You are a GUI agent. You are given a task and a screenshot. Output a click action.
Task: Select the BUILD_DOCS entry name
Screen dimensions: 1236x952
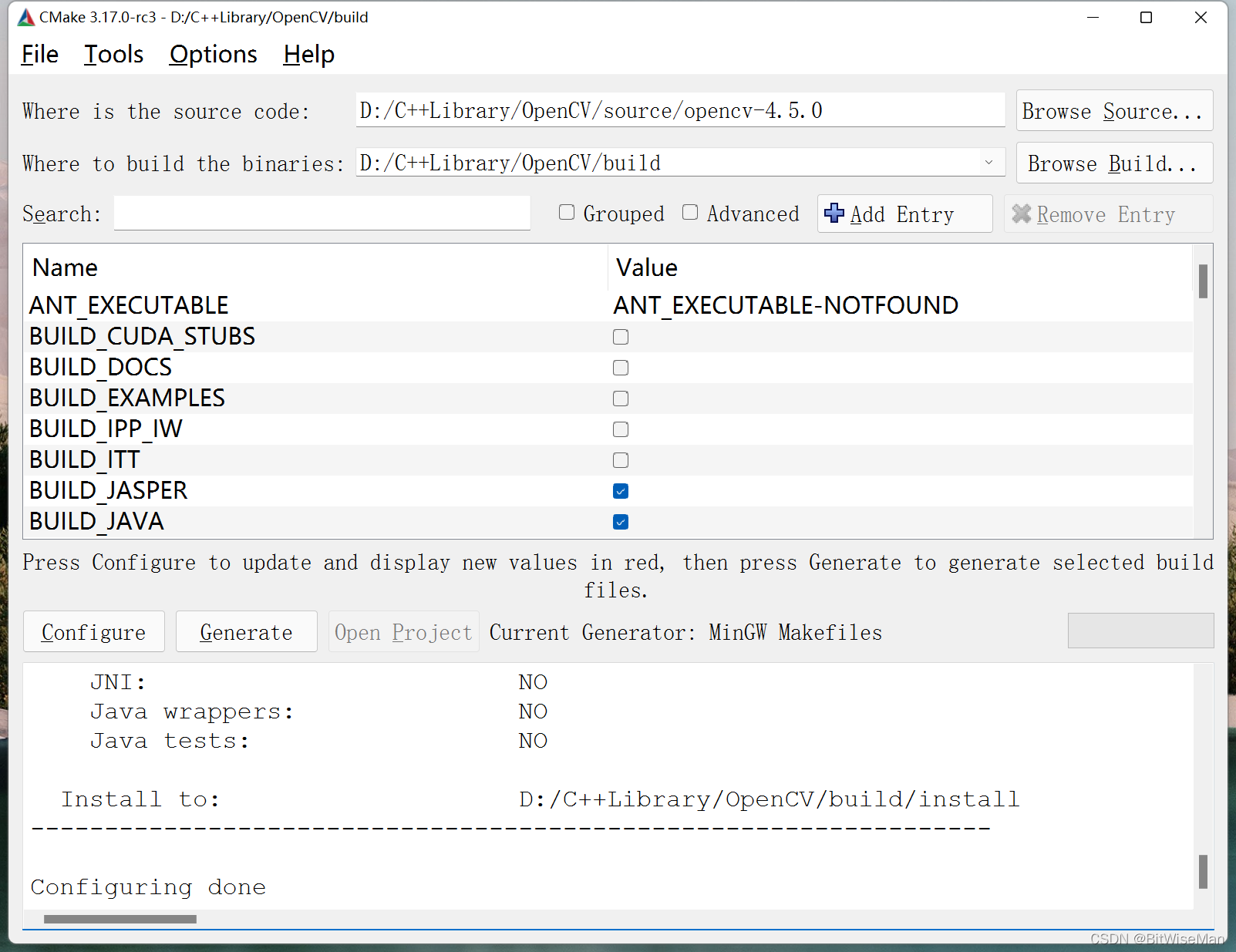click(x=100, y=367)
